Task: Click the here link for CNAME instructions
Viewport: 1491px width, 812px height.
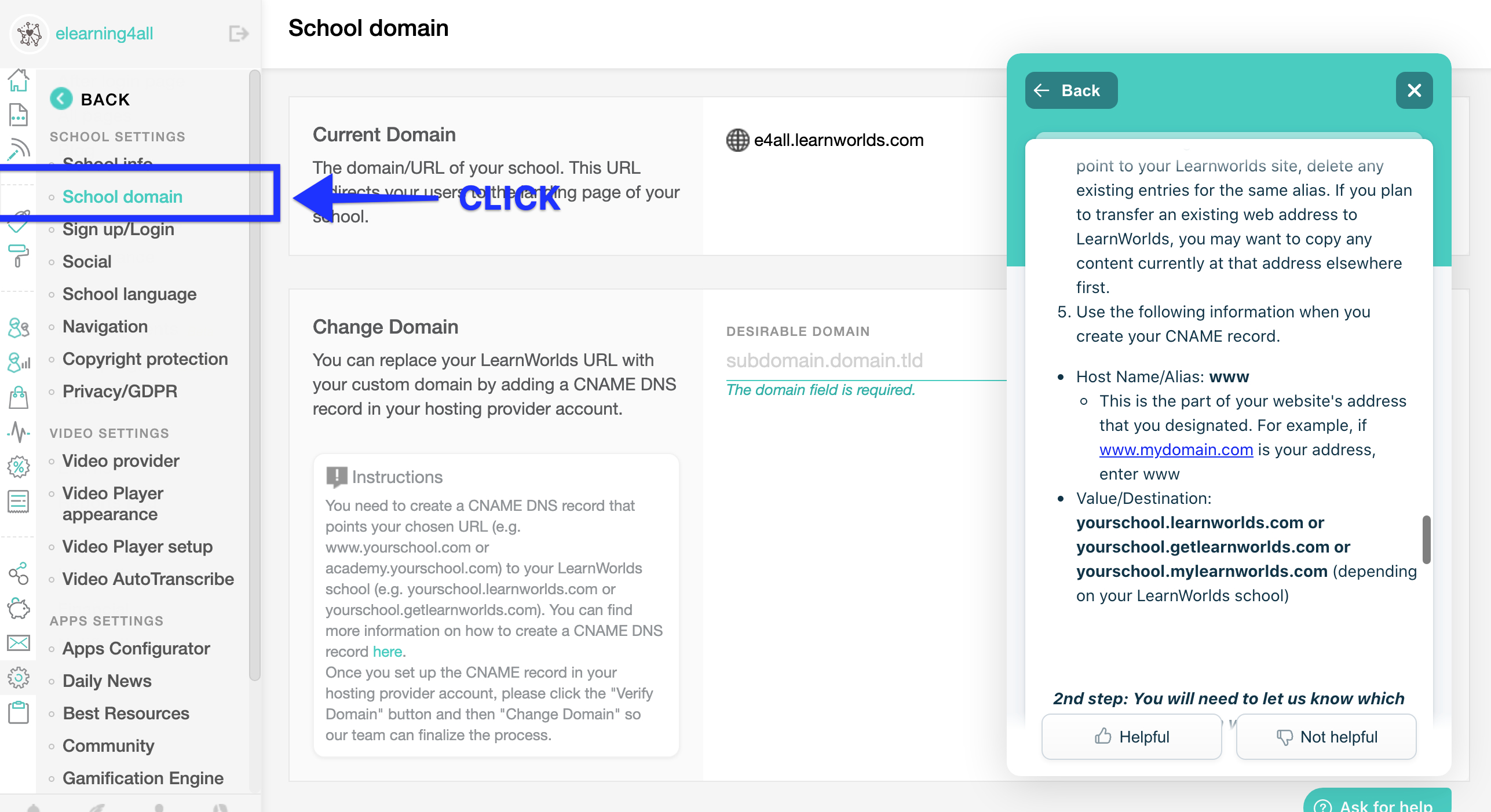Action: point(387,652)
